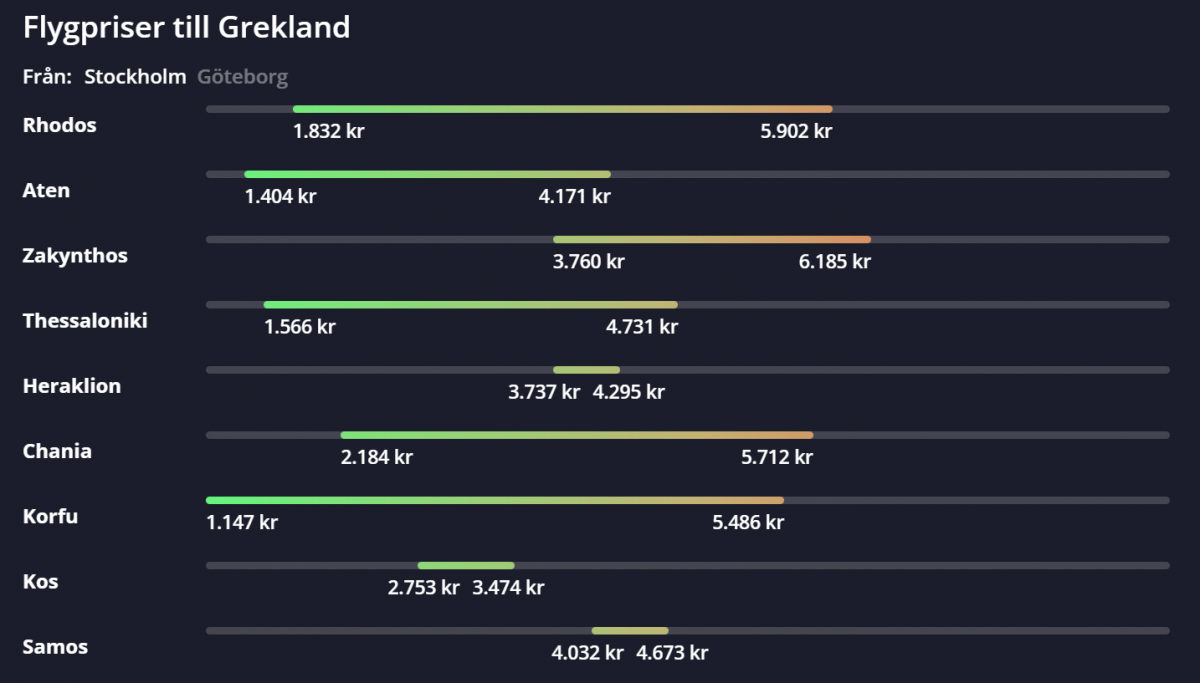Click the Chania price range bar
Viewport: 1200px width, 683px height.
click(576, 435)
